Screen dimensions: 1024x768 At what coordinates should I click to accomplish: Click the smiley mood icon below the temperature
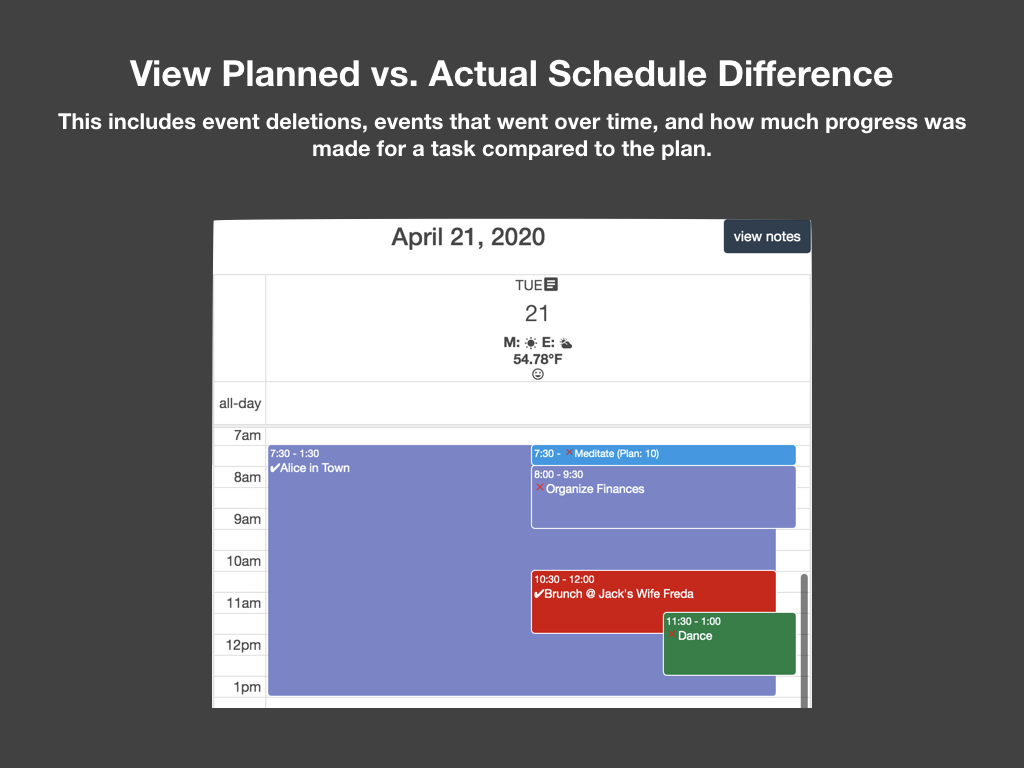coord(538,374)
